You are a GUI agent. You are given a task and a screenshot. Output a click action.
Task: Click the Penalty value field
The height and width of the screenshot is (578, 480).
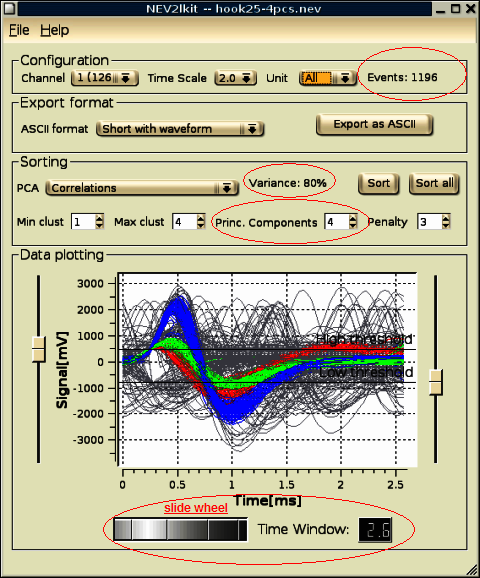coord(430,222)
